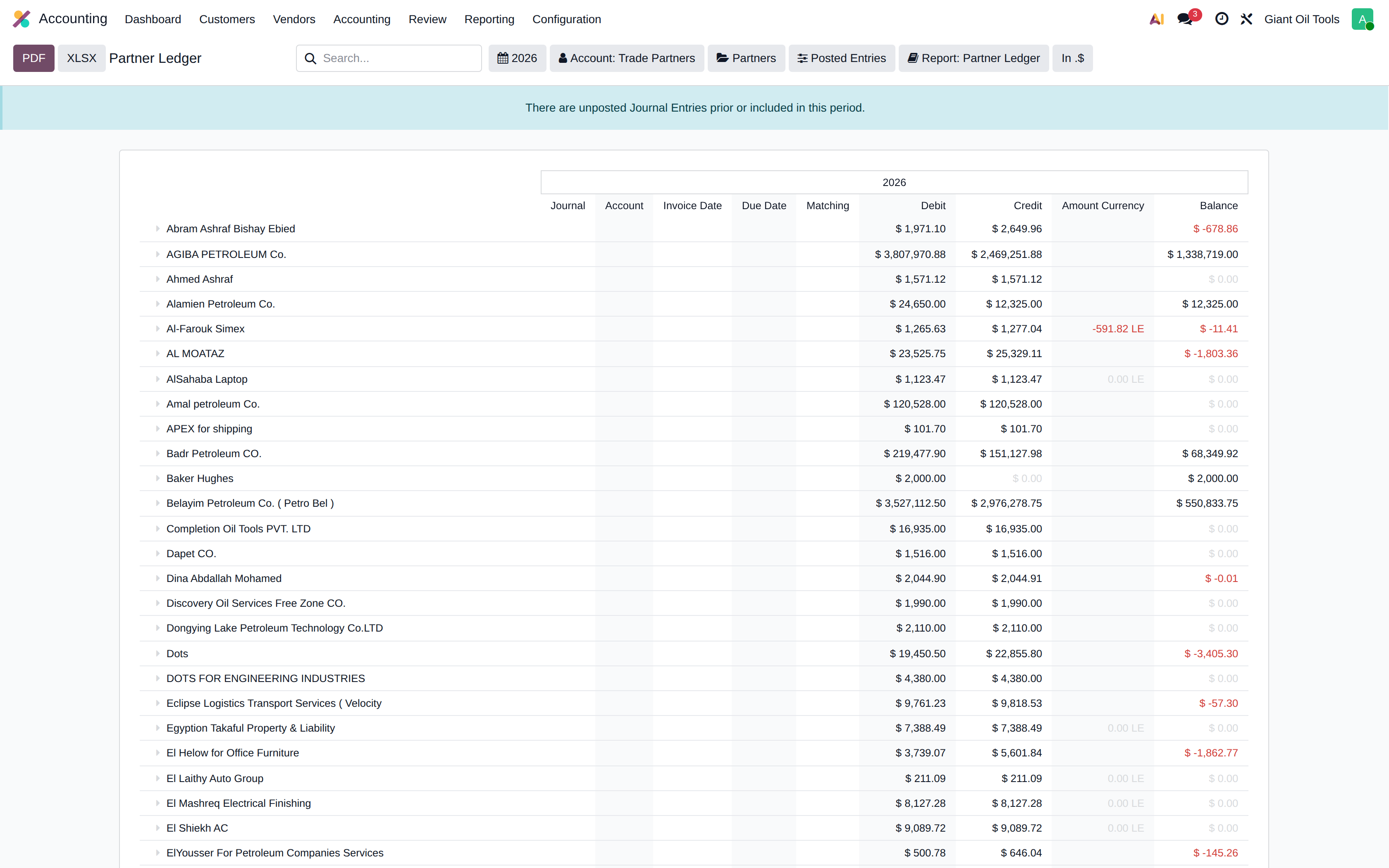Click AGIBA balance $ 1,338,719.00
The image size is (1389, 868).
tap(1203, 254)
